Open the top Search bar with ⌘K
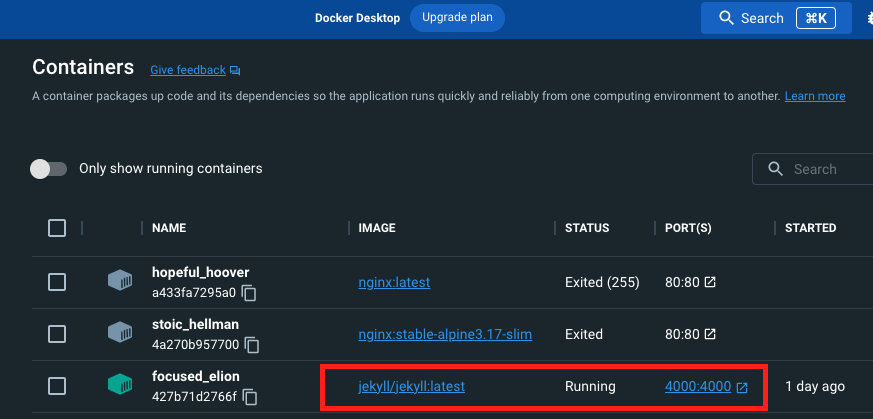 click(x=776, y=18)
